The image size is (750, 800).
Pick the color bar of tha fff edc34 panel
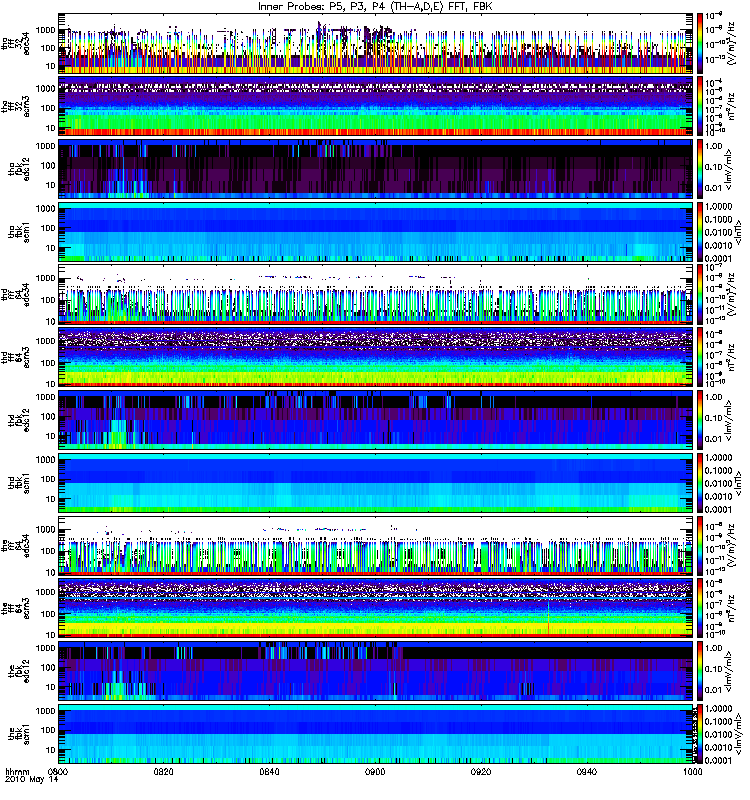click(699, 43)
